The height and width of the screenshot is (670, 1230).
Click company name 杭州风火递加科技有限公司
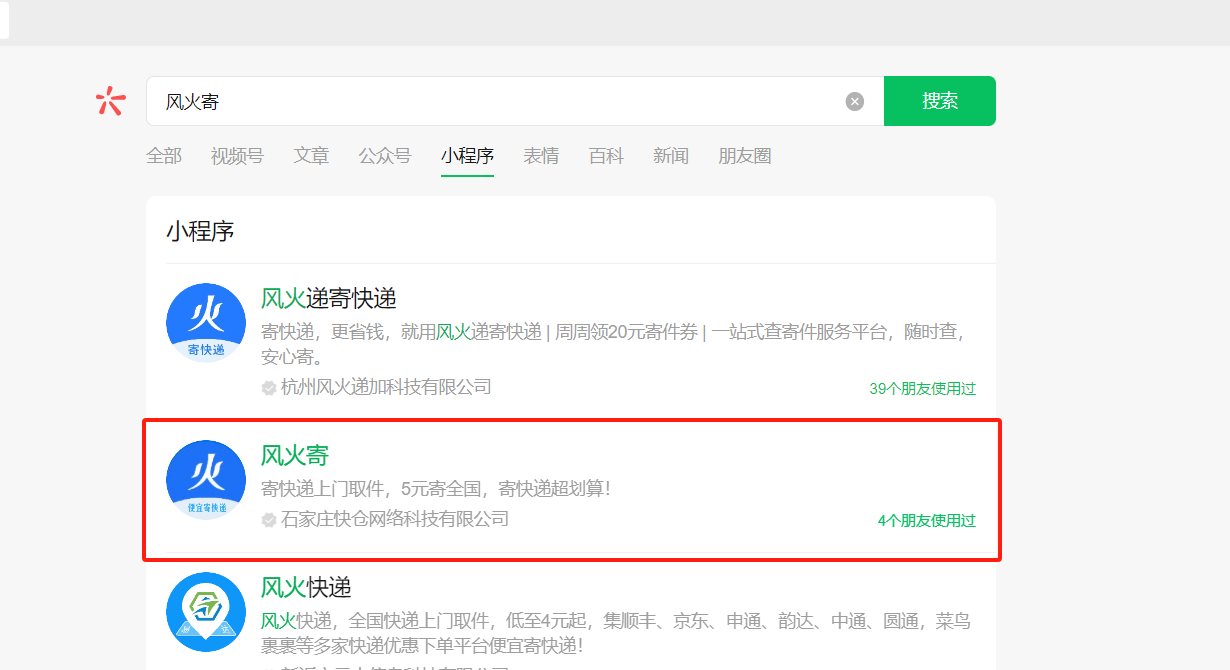tap(386, 387)
